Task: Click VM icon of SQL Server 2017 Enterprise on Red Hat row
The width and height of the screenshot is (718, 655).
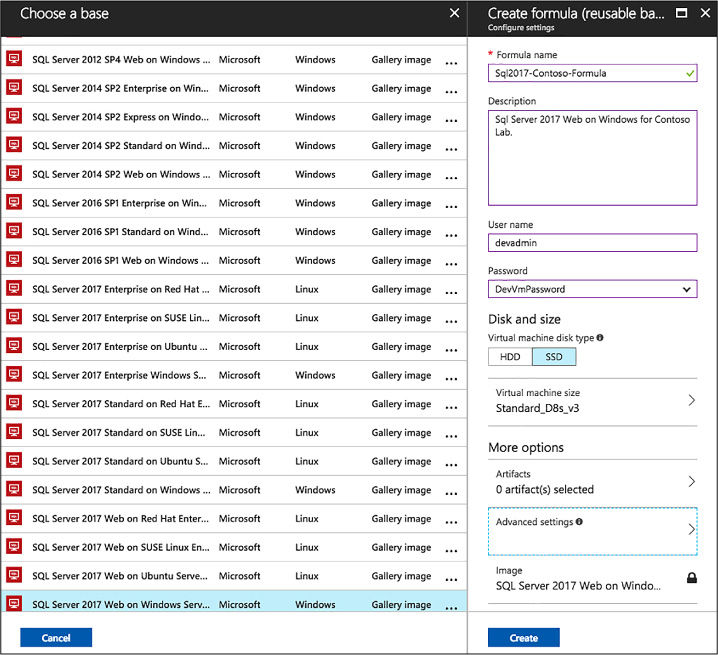Action: tap(14, 289)
